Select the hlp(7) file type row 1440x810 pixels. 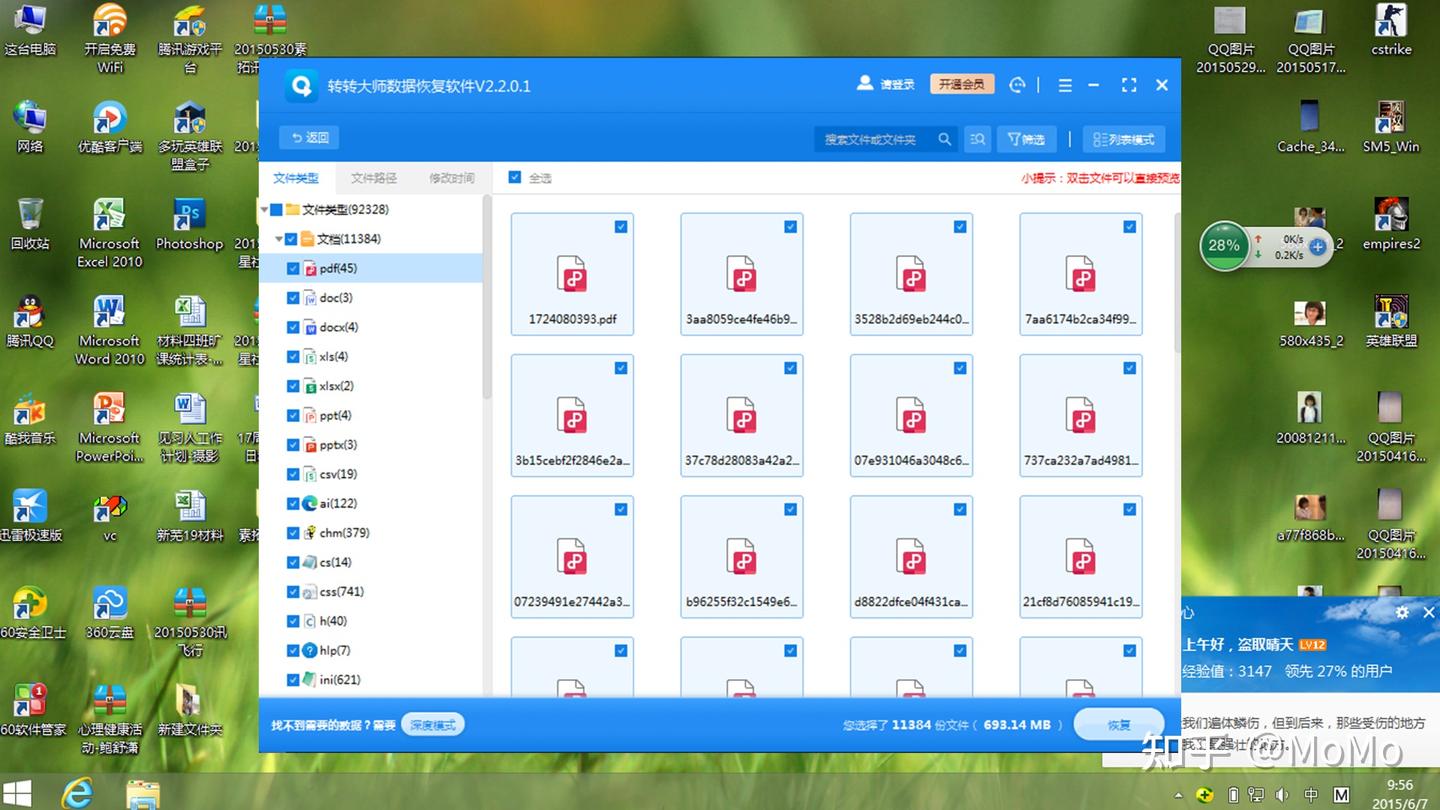[x=371, y=650]
